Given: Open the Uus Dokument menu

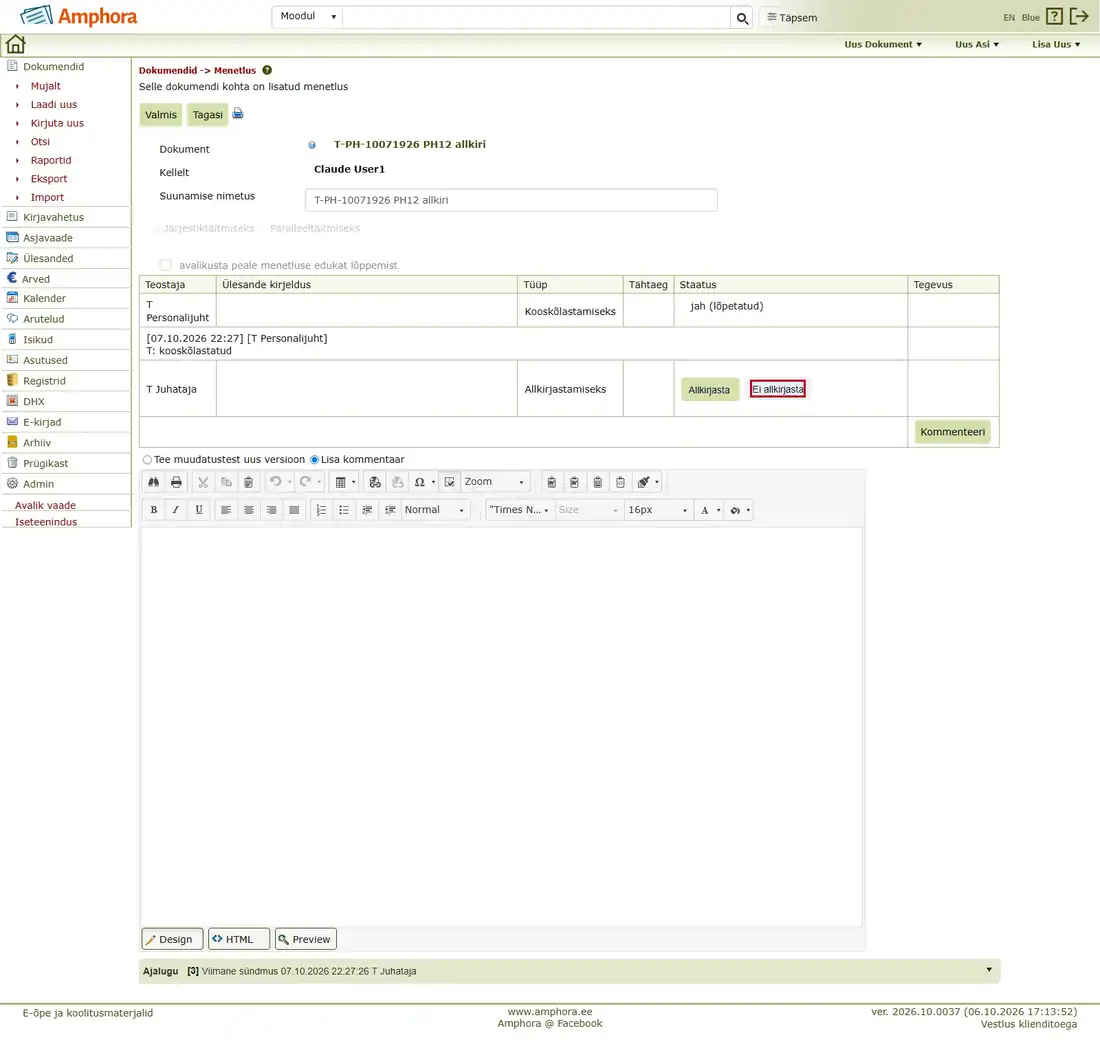Looking at the screenshot, I should point(883,44).
